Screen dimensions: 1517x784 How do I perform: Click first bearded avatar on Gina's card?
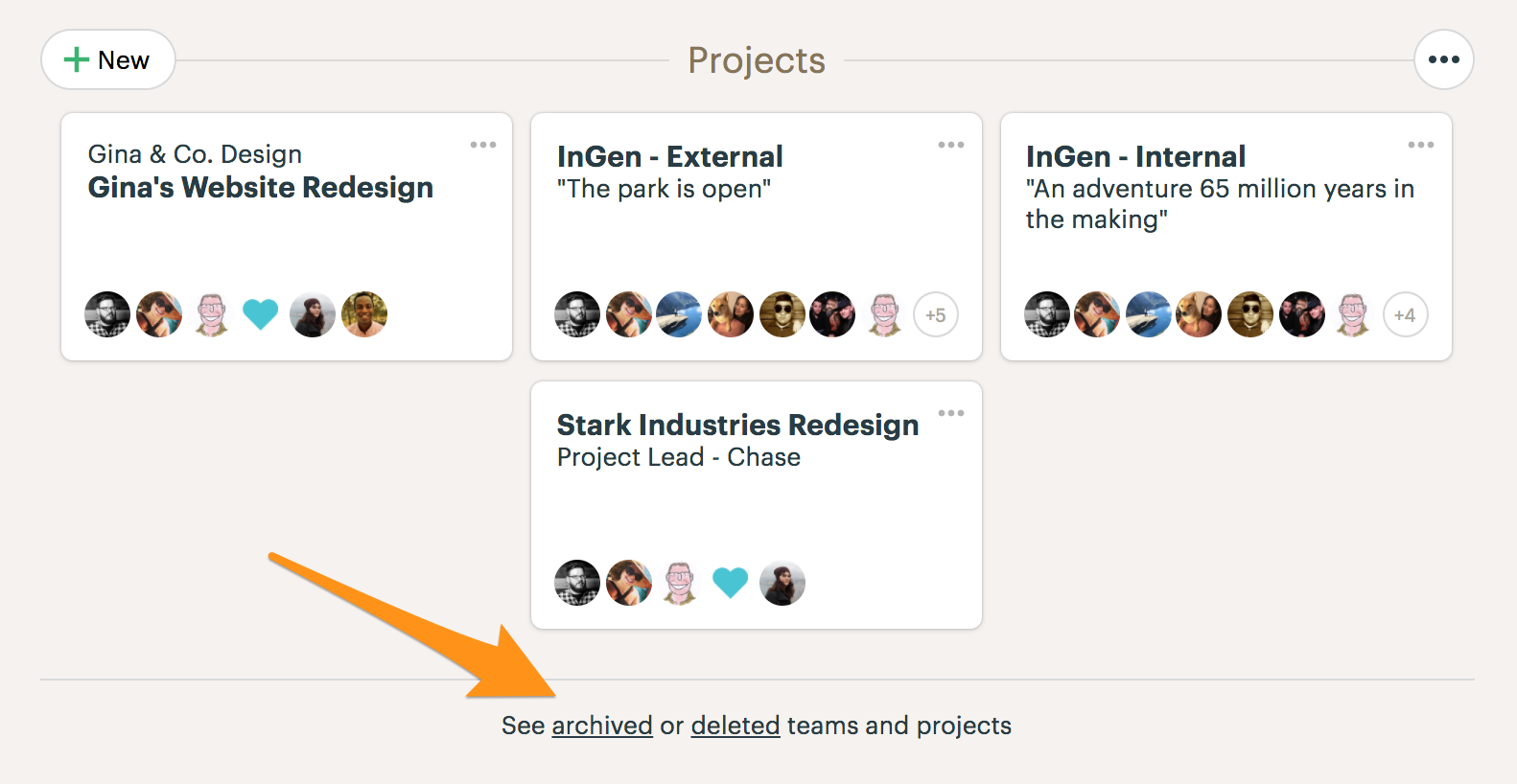[x=107, y=314]
